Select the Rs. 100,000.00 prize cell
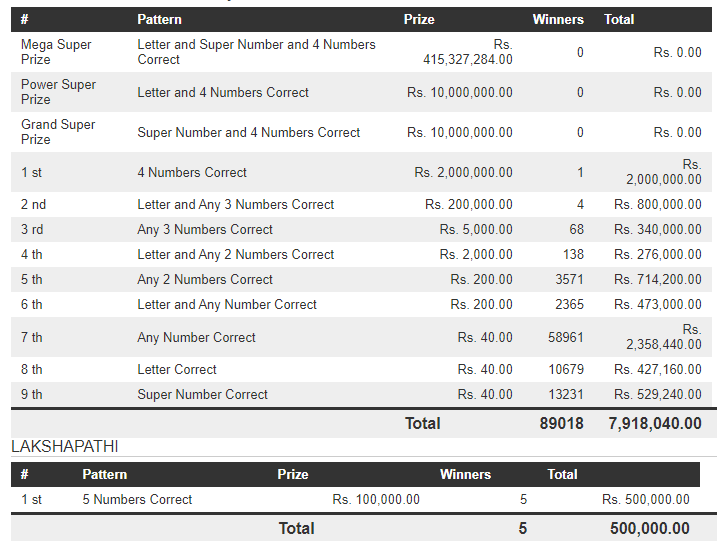717x541 pixels. tap(376, 499)
